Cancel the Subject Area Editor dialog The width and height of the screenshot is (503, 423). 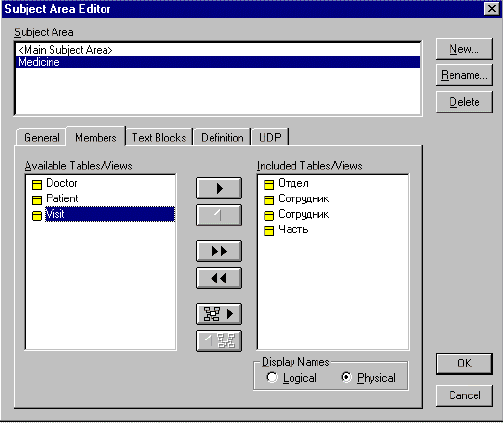click(x=464, y=395)
